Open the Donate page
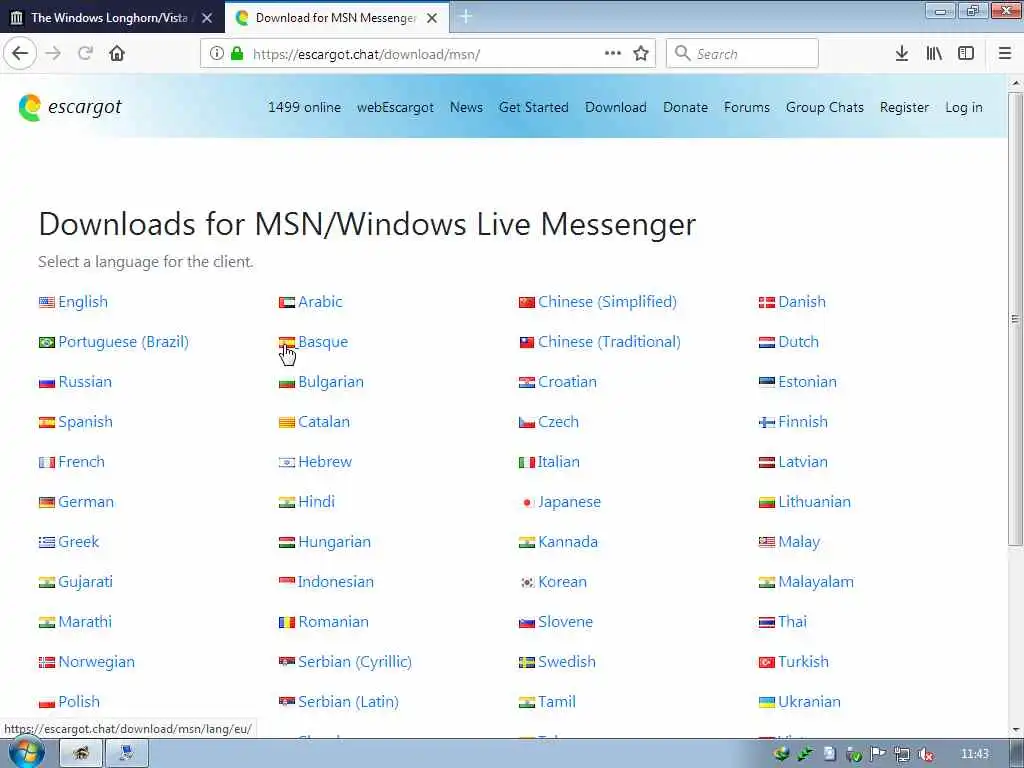The height and width of the screenshot is (768, 1024). [685, 107]
